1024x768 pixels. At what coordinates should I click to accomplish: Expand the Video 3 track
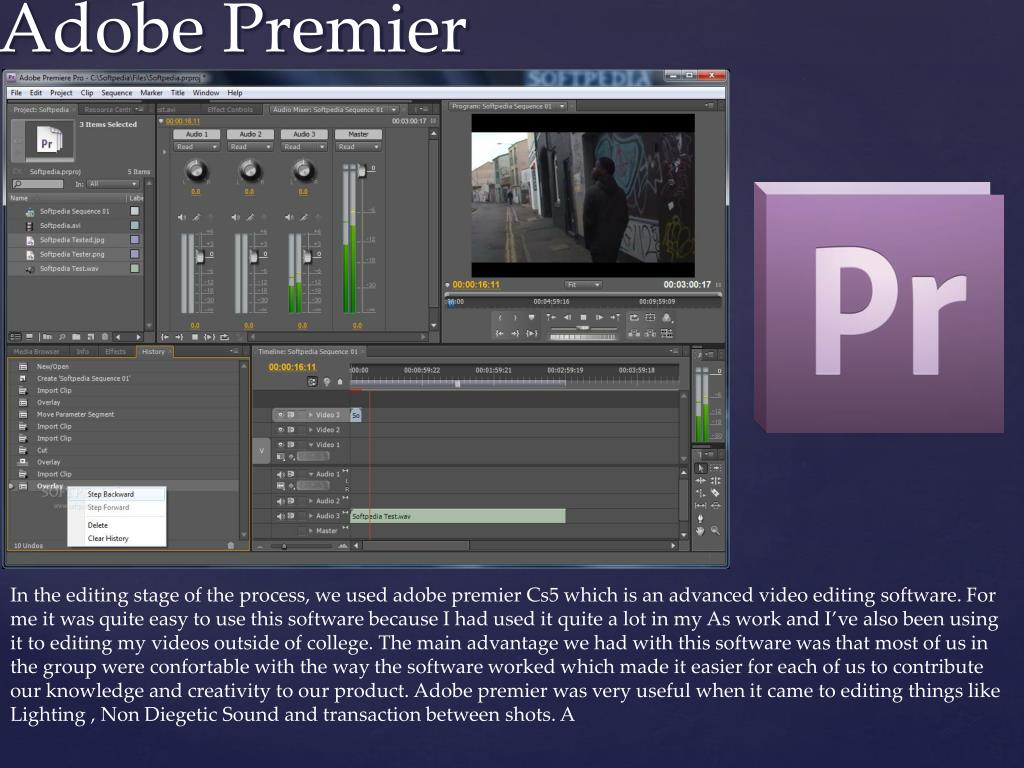311,415
